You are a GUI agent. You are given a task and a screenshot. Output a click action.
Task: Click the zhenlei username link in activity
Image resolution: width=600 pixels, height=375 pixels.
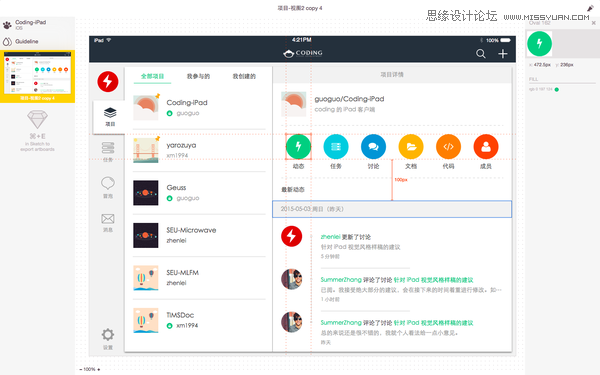pos(330,237)
